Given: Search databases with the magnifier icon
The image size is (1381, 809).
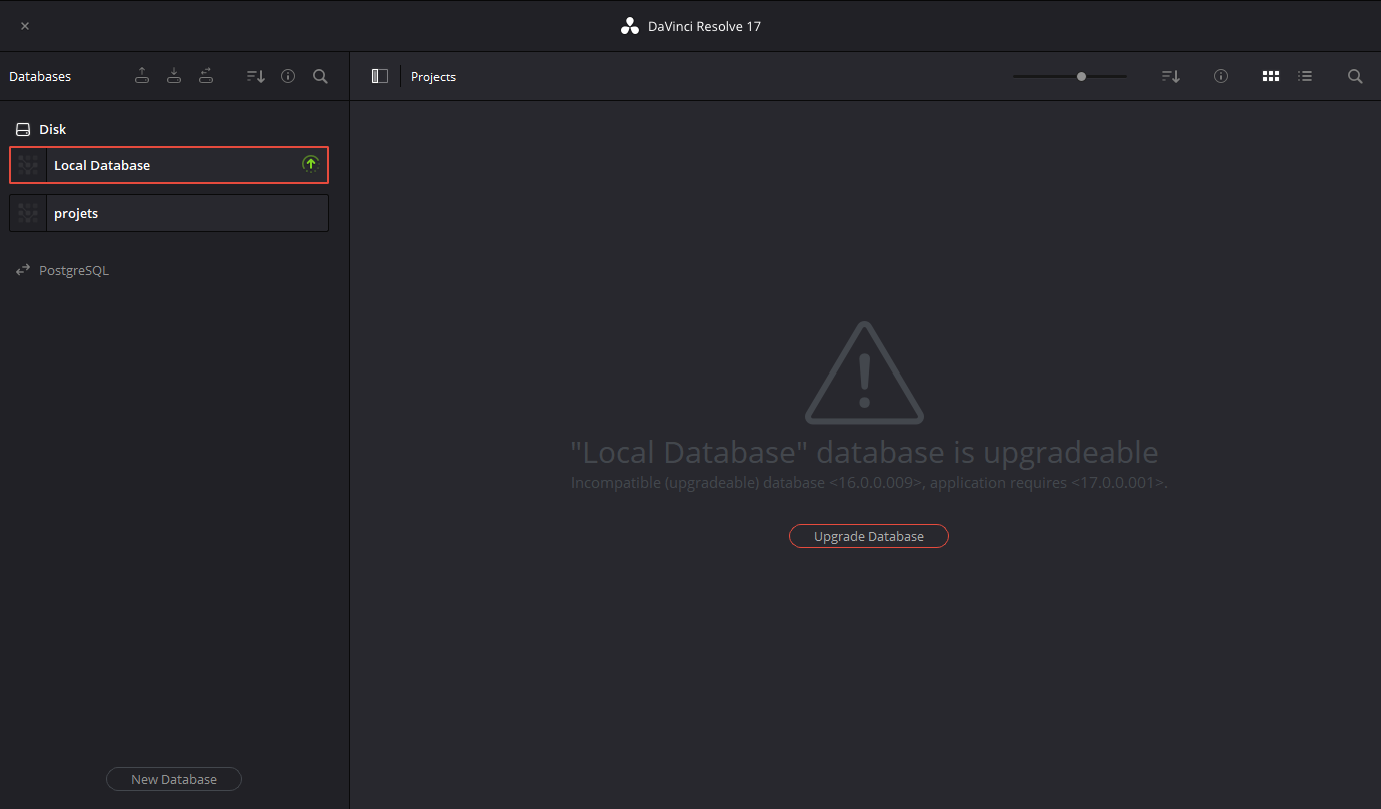Looking at the screenshot, I should click(320, 76).
